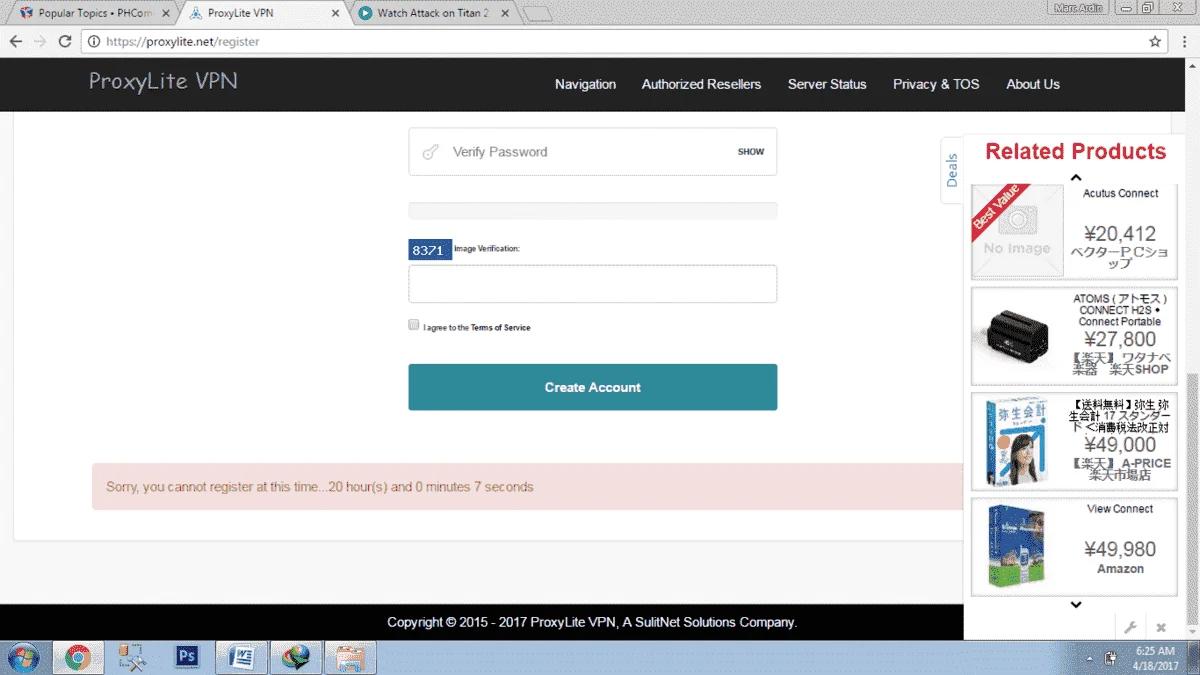Click the tools taskbar icon beside Chrome

click(x=132, y=657)
